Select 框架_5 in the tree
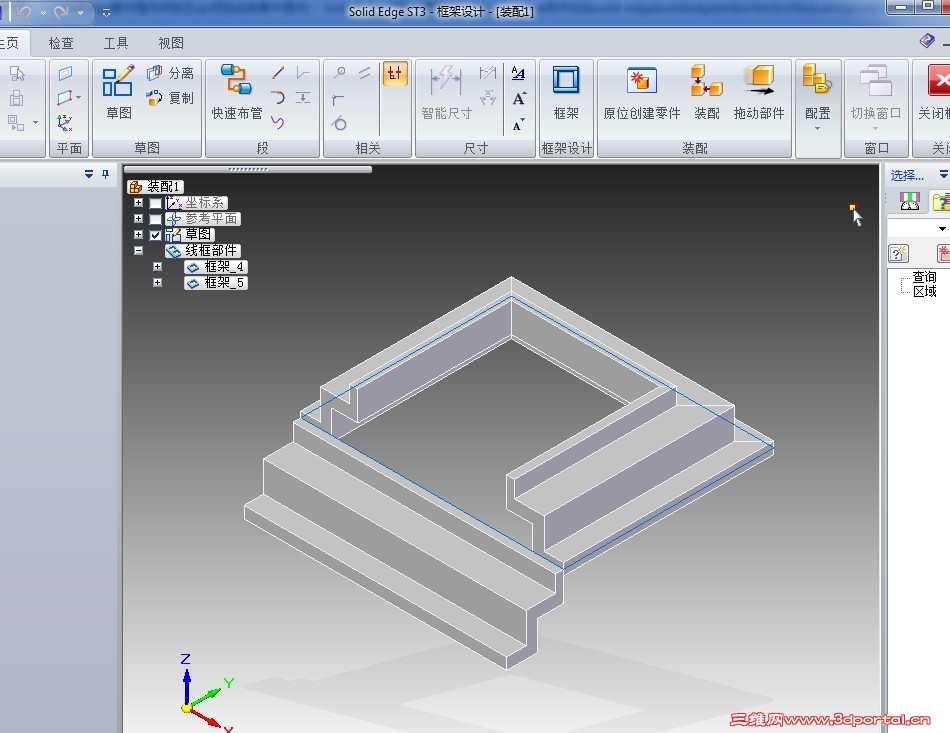 coord(216,282)
